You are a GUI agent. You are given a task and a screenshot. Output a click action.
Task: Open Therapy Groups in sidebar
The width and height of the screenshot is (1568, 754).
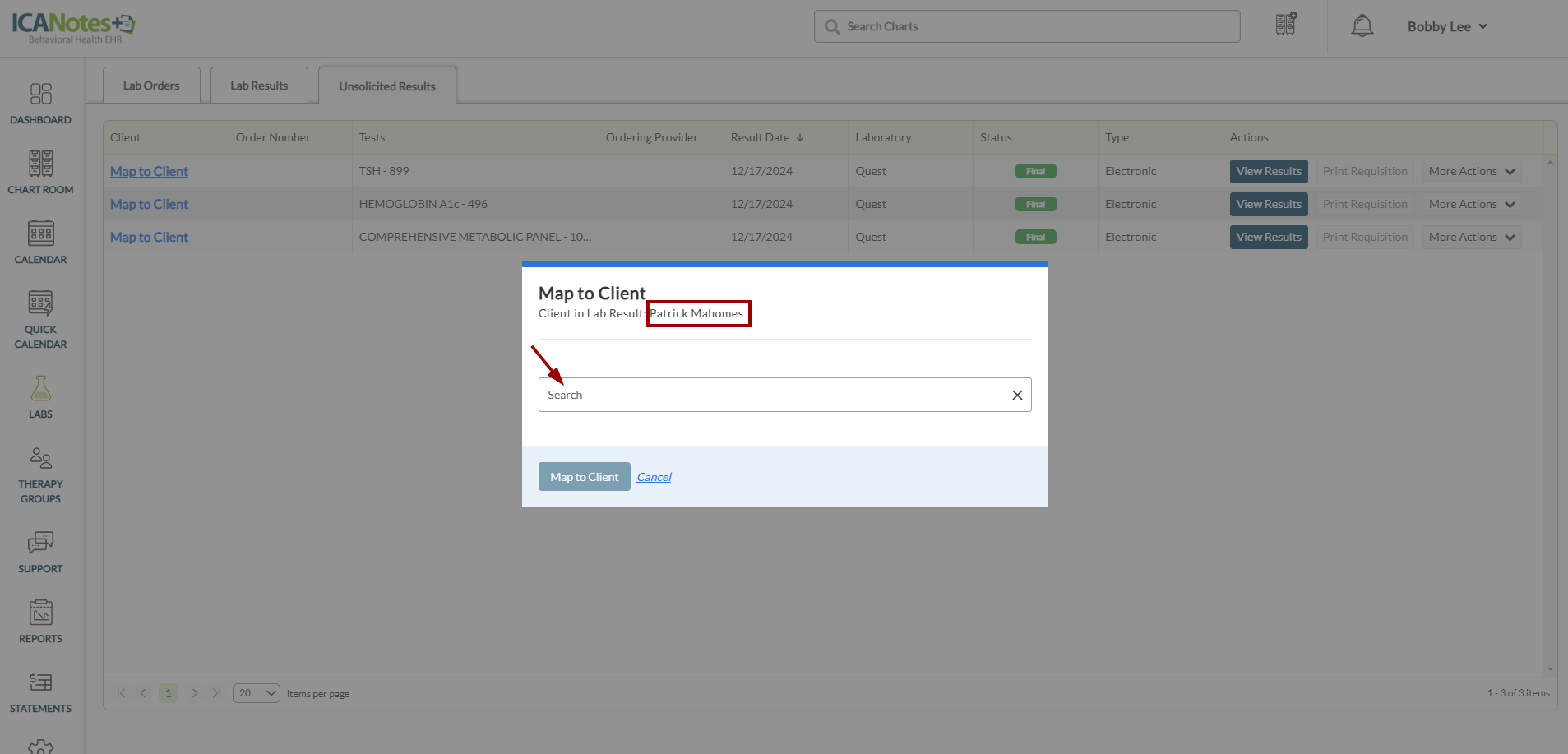tap(40, 474)
